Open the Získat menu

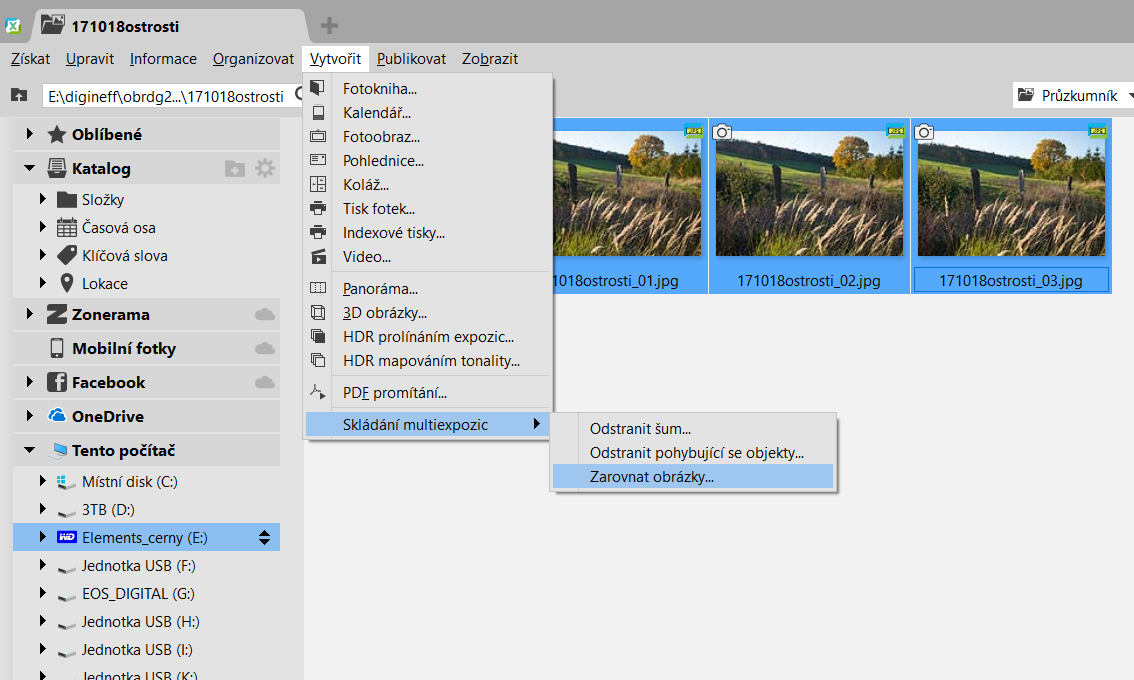tap(30, 59)
